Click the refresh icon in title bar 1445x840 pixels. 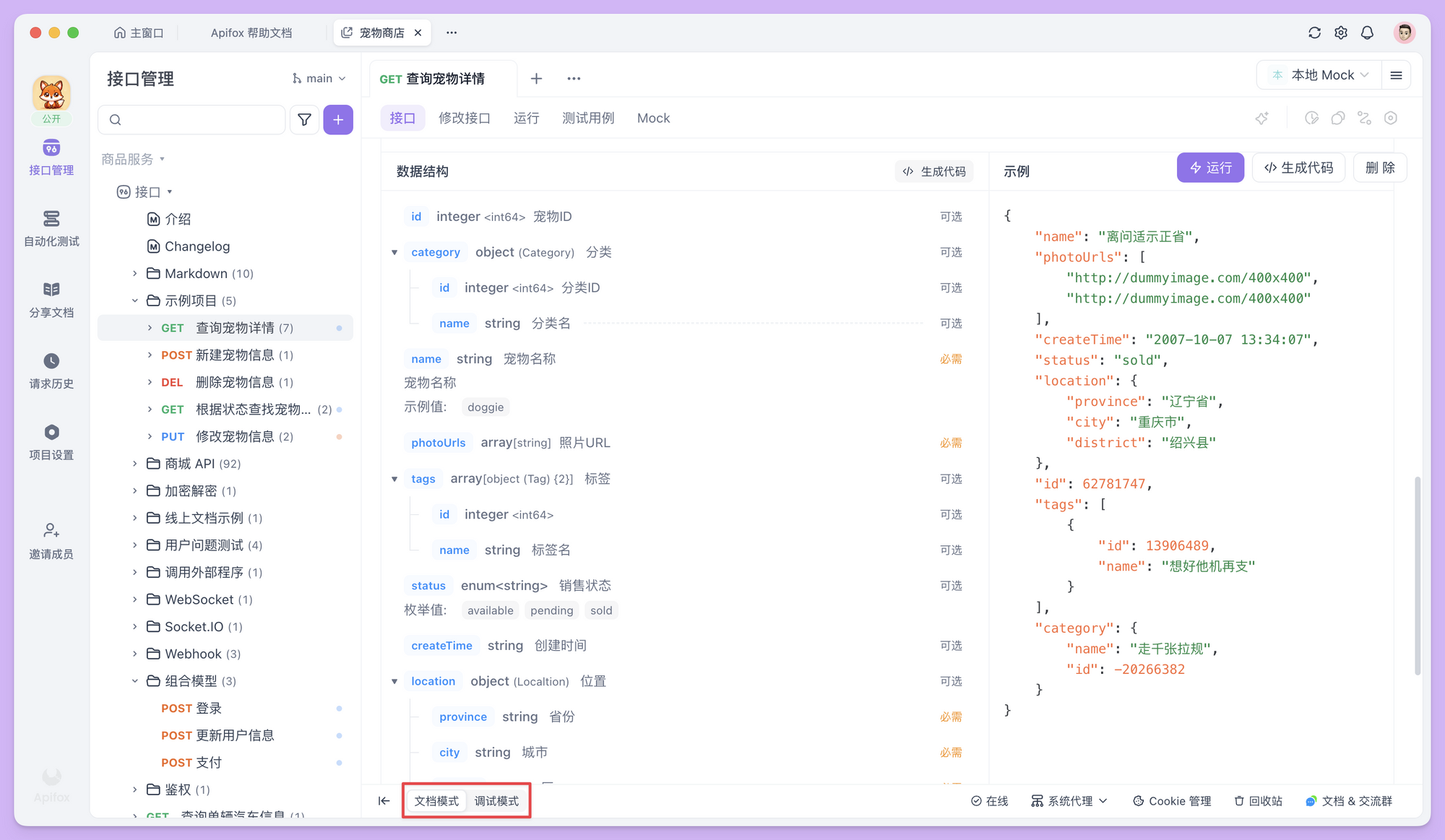coord(1314,33)
